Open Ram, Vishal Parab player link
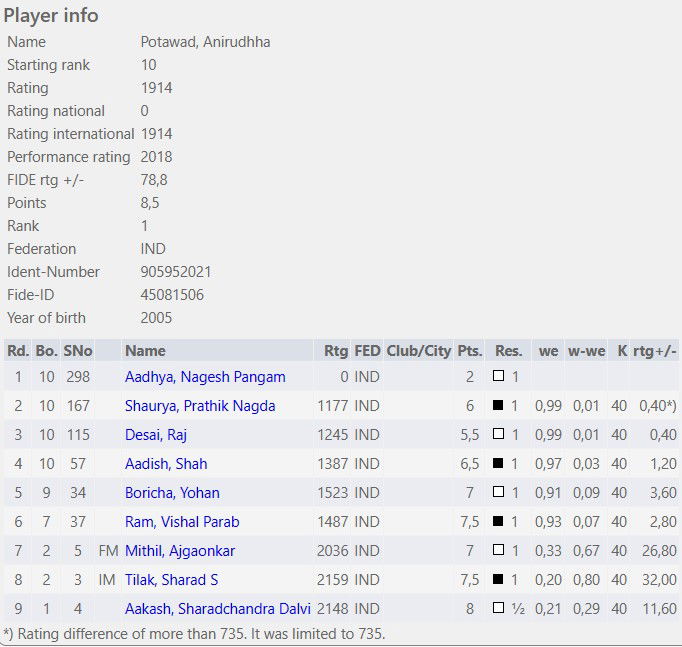The width and height of the screenshot is (682, 647). coord(182,522)
